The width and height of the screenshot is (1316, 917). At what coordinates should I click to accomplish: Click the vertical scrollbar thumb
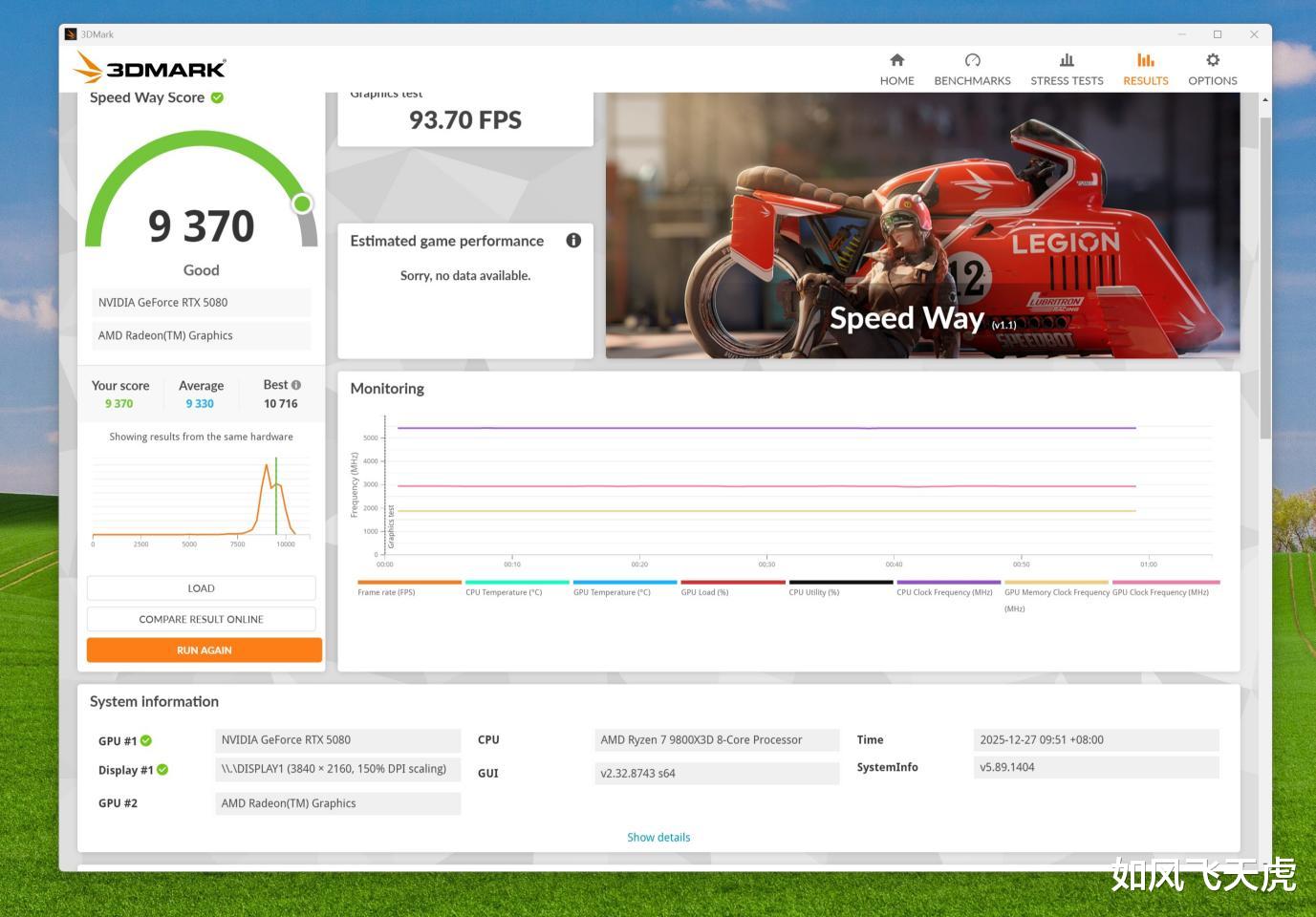(1265, 278)
